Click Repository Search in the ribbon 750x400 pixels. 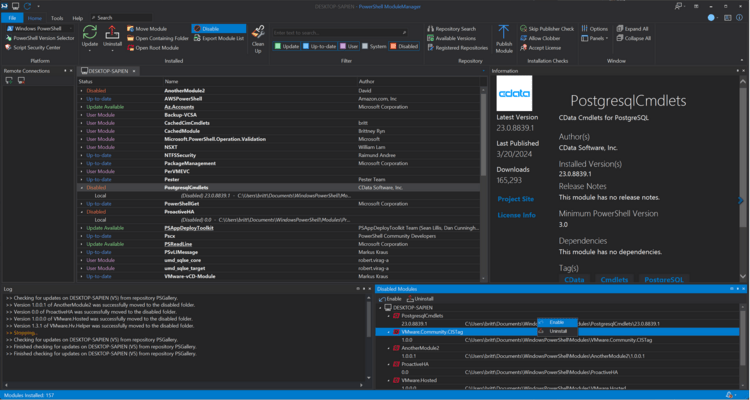[452, 29]
